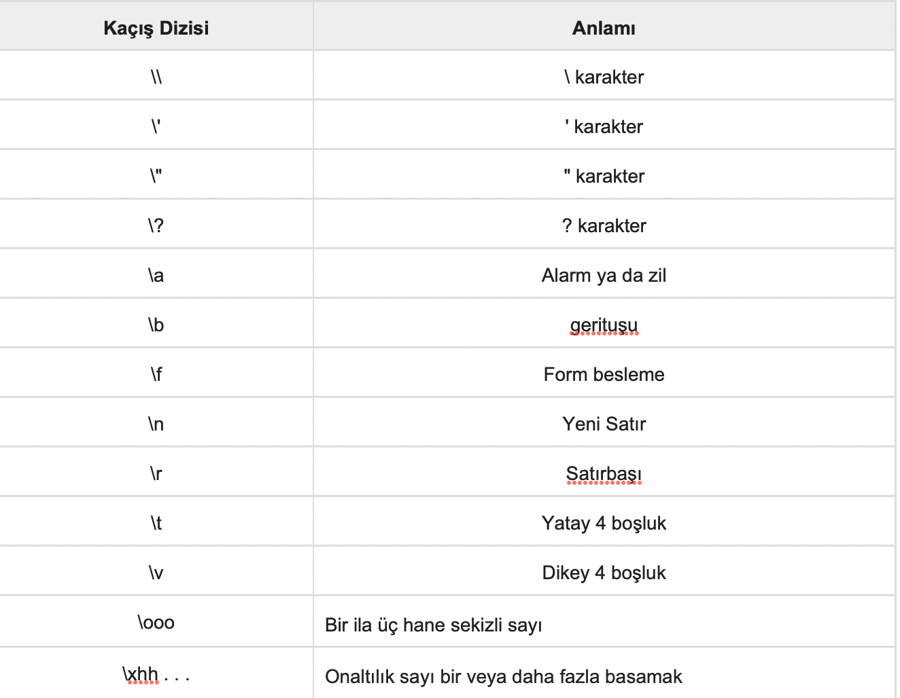The width and height of the screenshot is (900, 698).
Task: Select the \t escape sequence cell
Action: coord(156,523)
